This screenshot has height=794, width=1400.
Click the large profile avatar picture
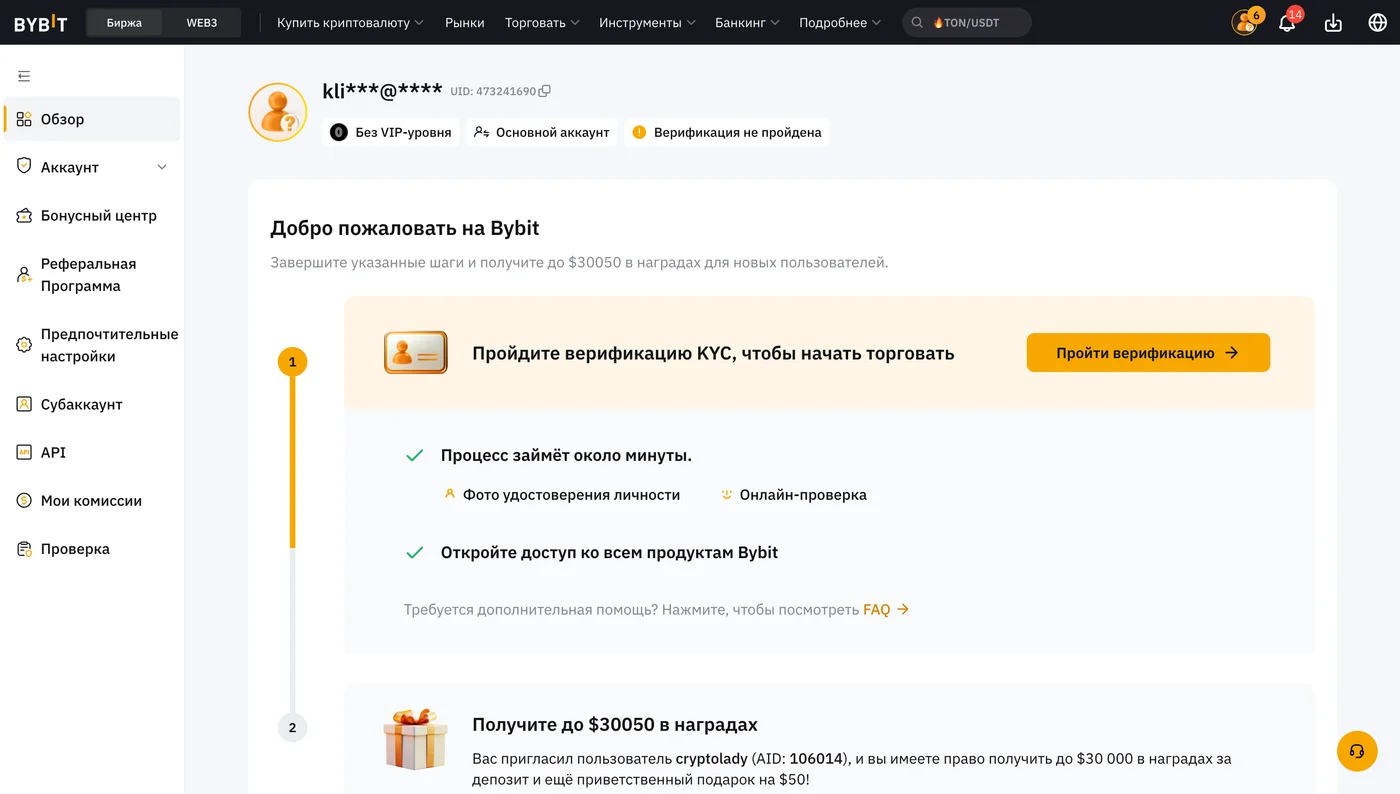(x=278, y=112)
